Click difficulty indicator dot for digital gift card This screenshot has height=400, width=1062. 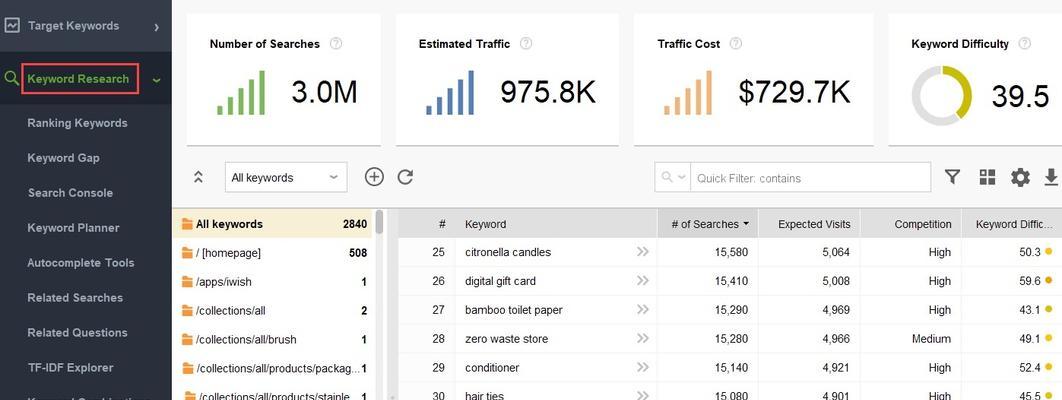1048,281
